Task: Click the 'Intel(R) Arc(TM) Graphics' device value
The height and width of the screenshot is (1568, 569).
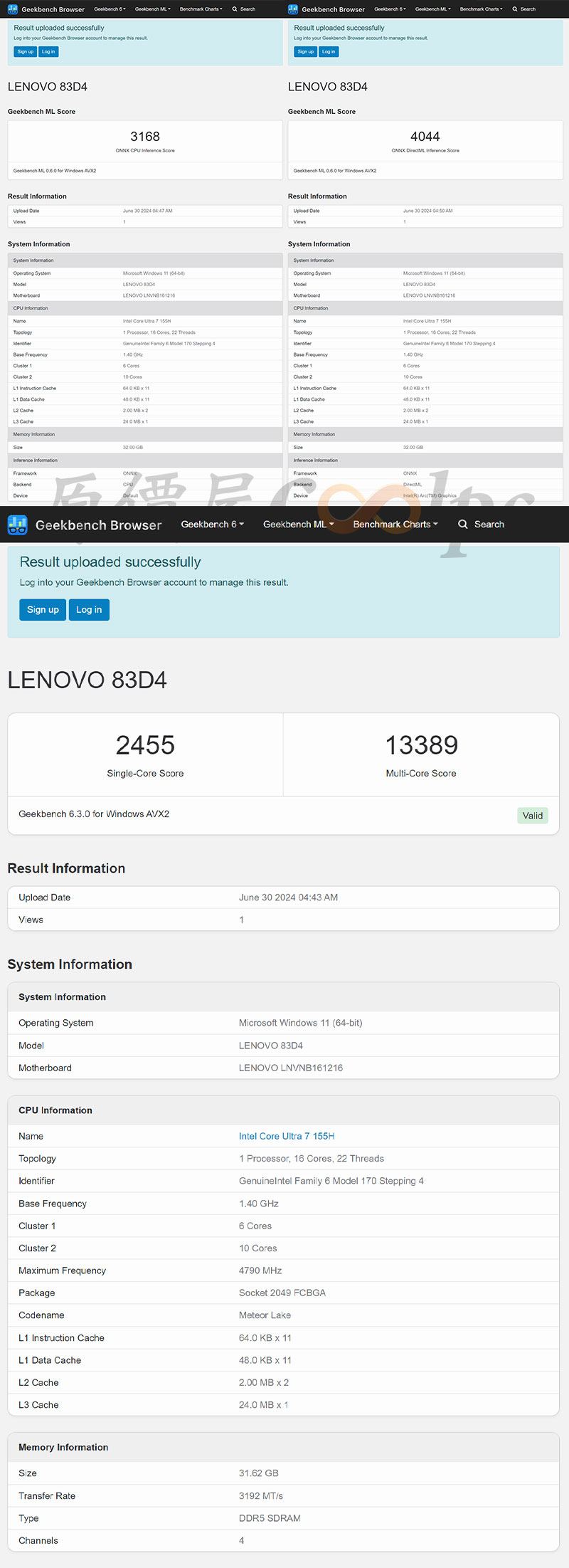Action: tap(430, 495)
